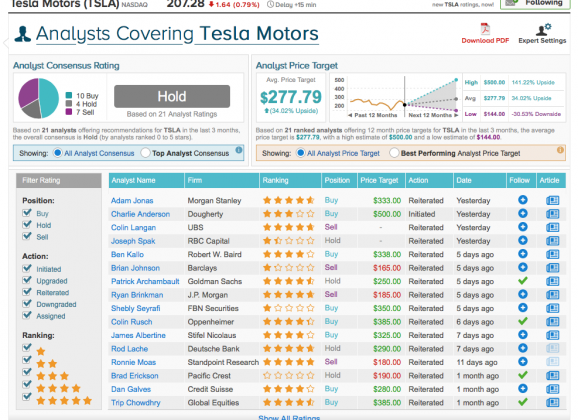The height and width of the screenshot is (420, 578).
Task: Toggle the Upgraded action filter
Action: pos(27,280)
